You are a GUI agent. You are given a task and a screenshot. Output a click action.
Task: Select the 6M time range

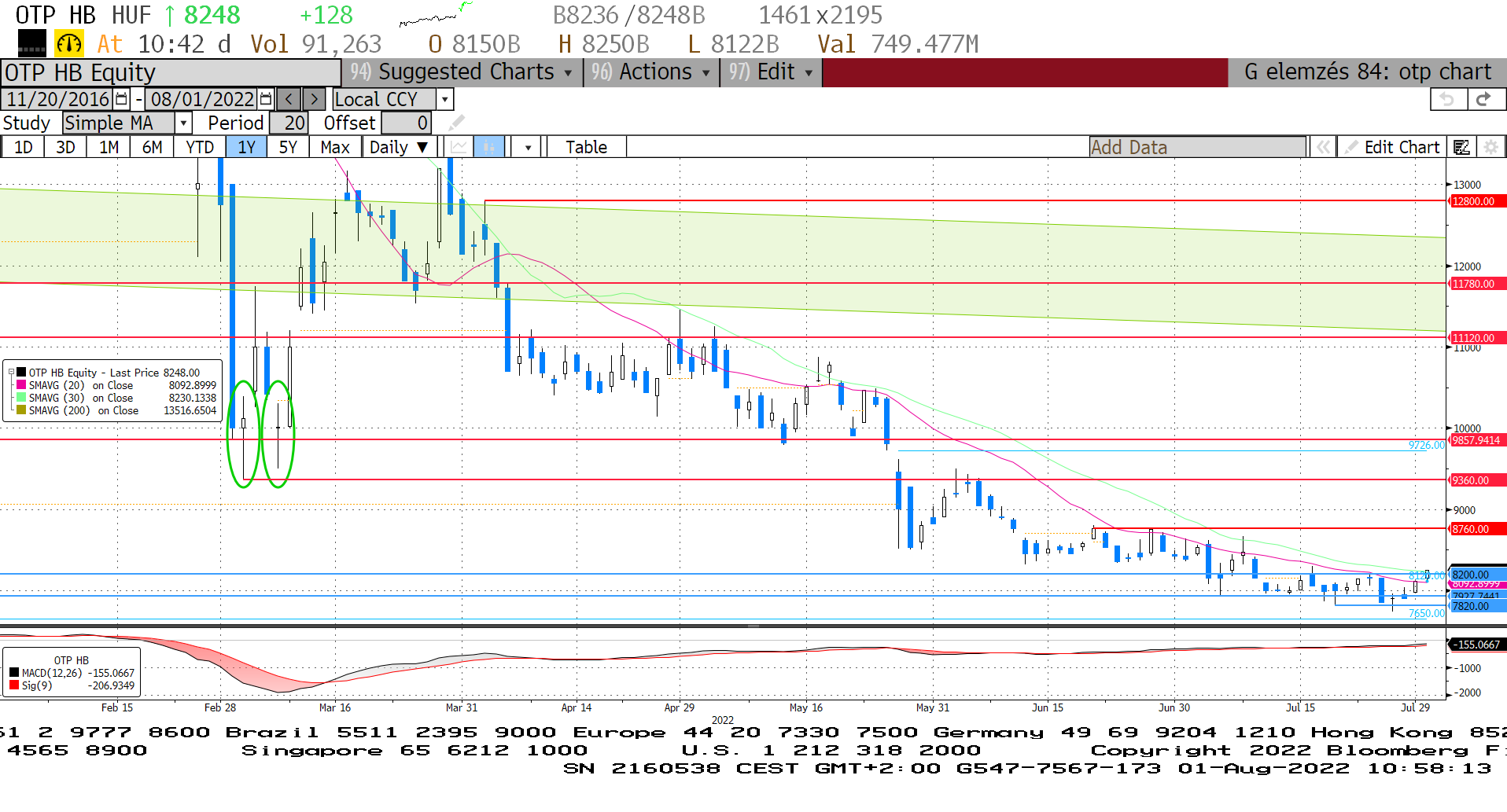click(152, 147)
